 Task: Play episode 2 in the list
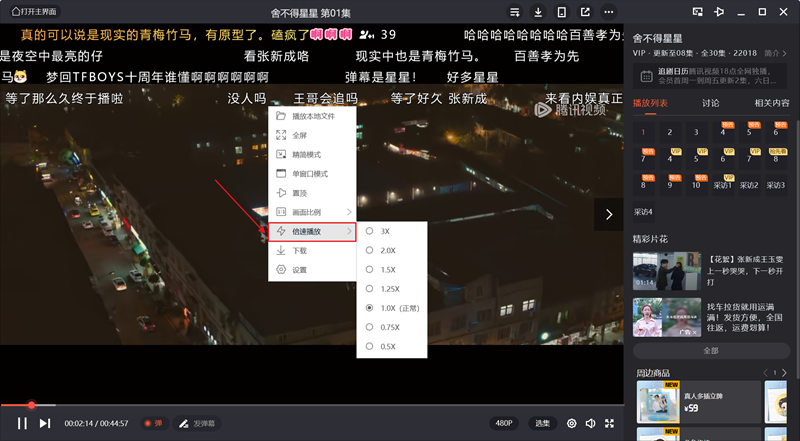point(670,132)
